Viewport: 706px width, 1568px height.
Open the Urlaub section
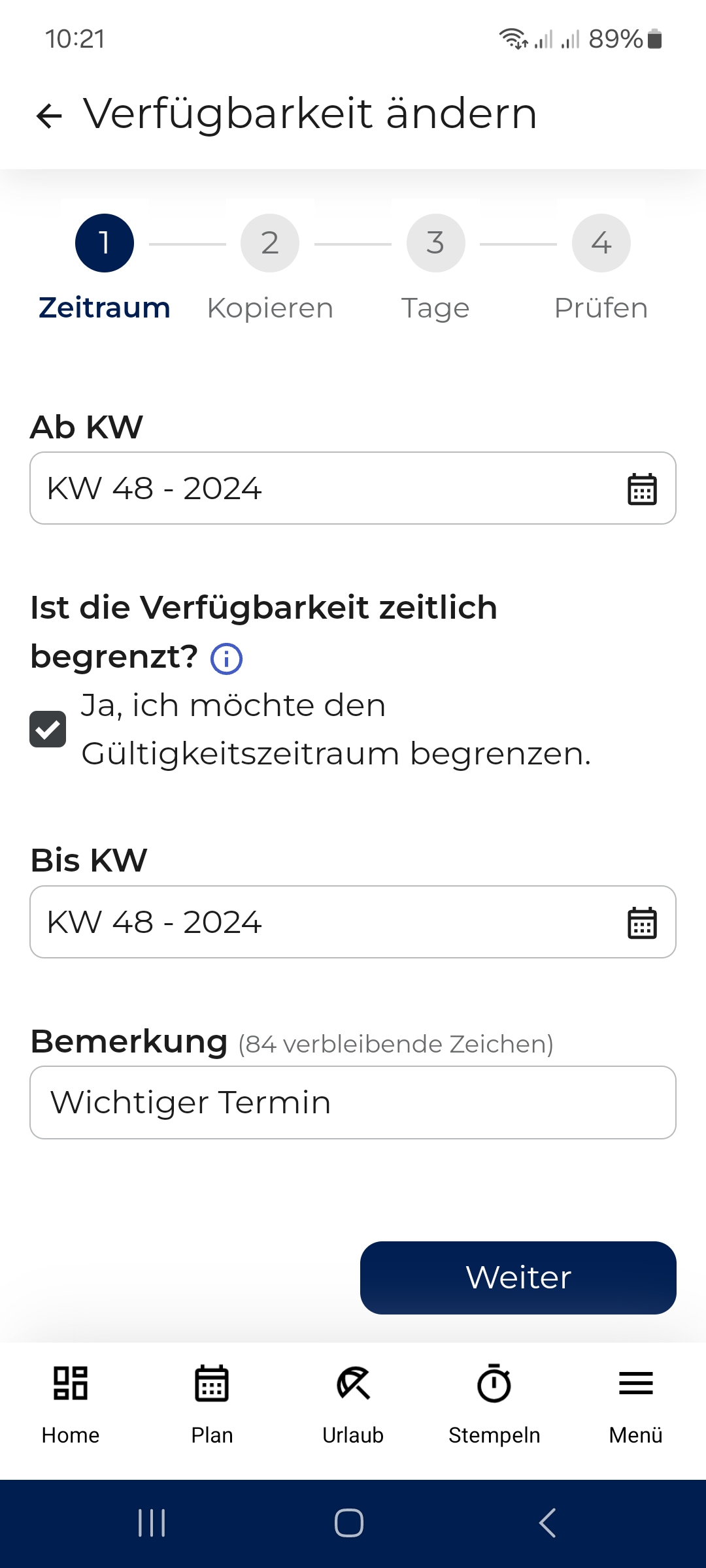tap(353, 1405)
